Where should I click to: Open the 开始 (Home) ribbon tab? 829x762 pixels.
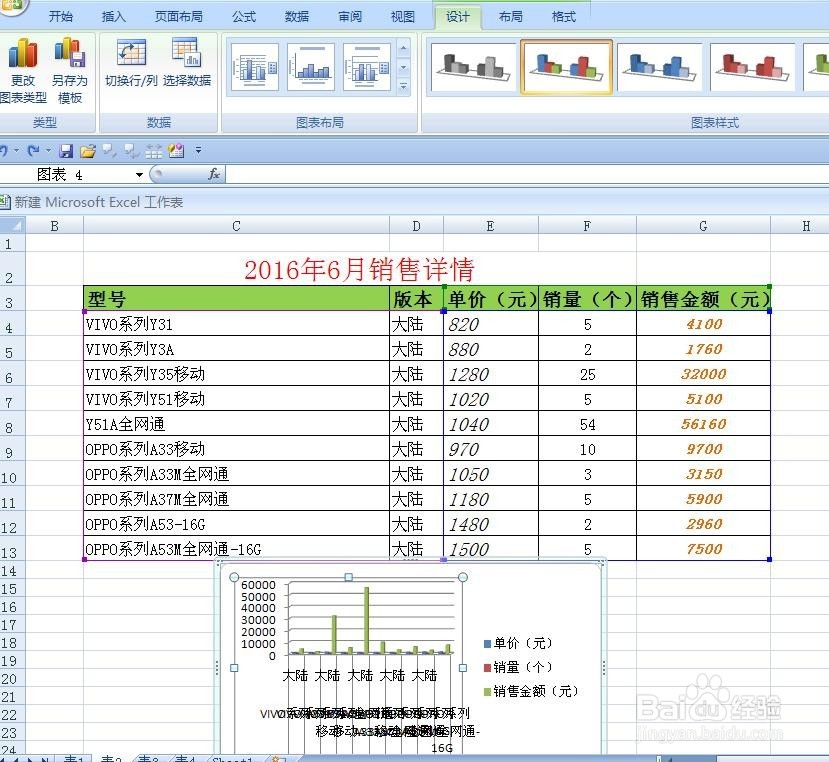click(61, 16)
